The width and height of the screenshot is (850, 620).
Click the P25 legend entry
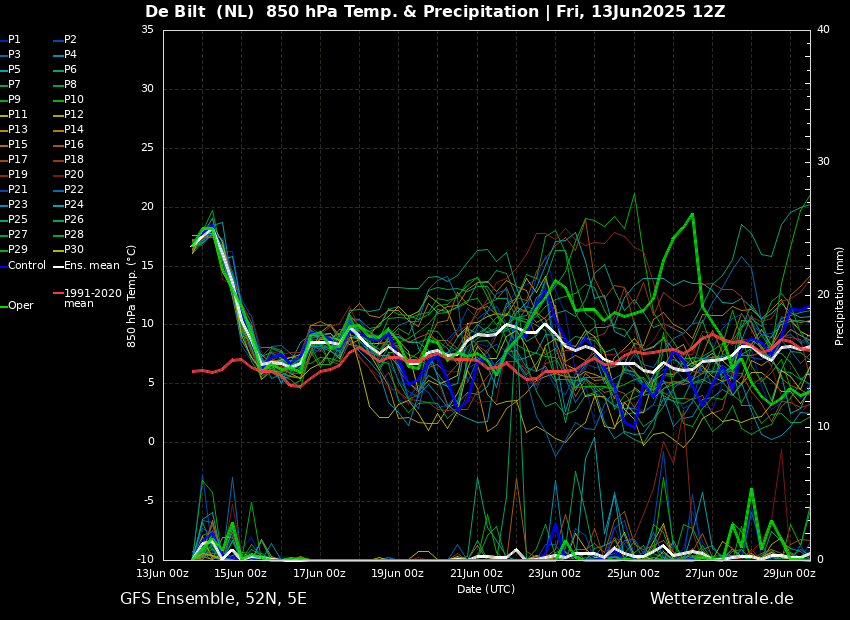tap(18, 220)
